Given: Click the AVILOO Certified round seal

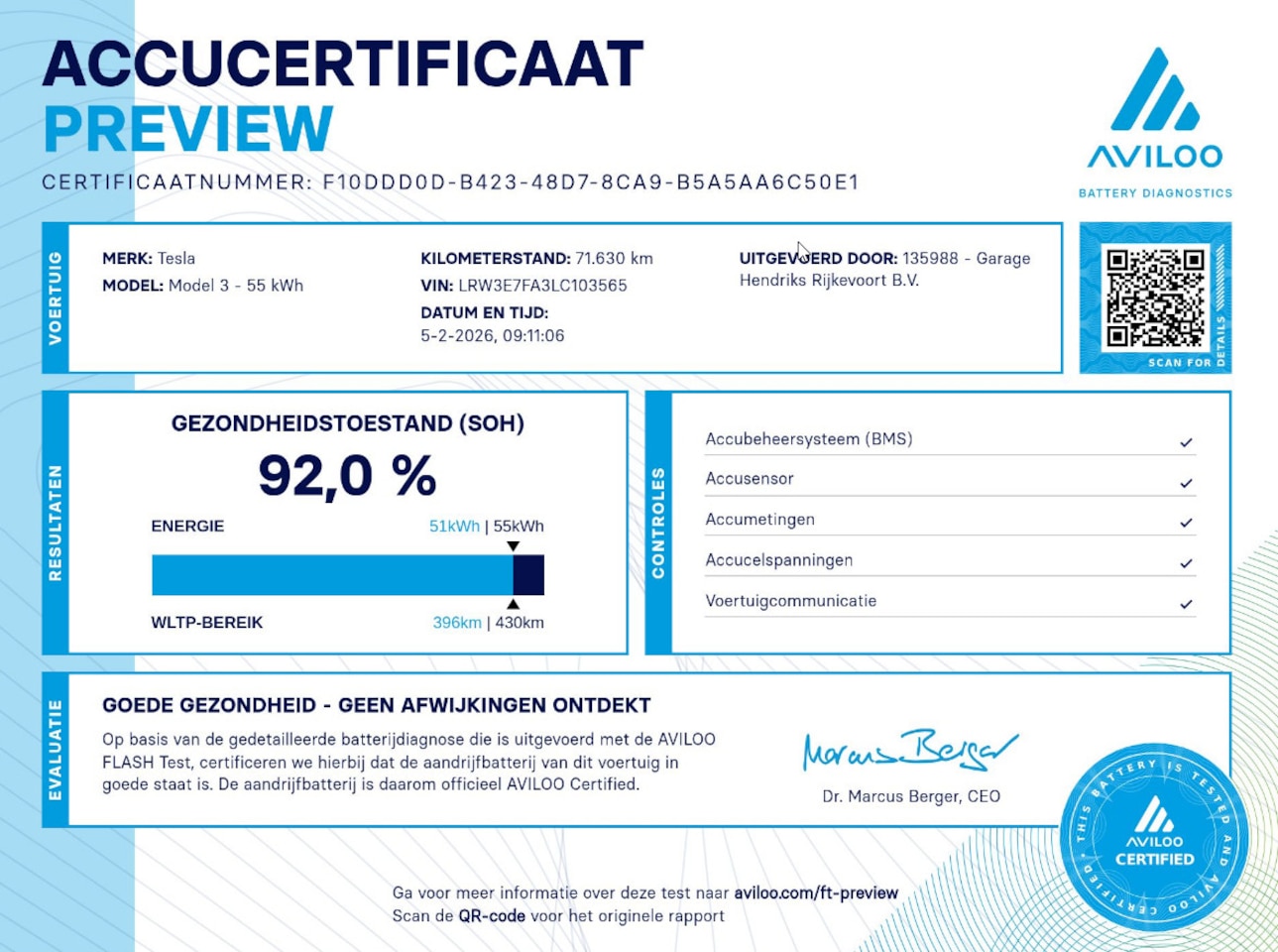Looking at the screenshot, I should pos(1154,838).
